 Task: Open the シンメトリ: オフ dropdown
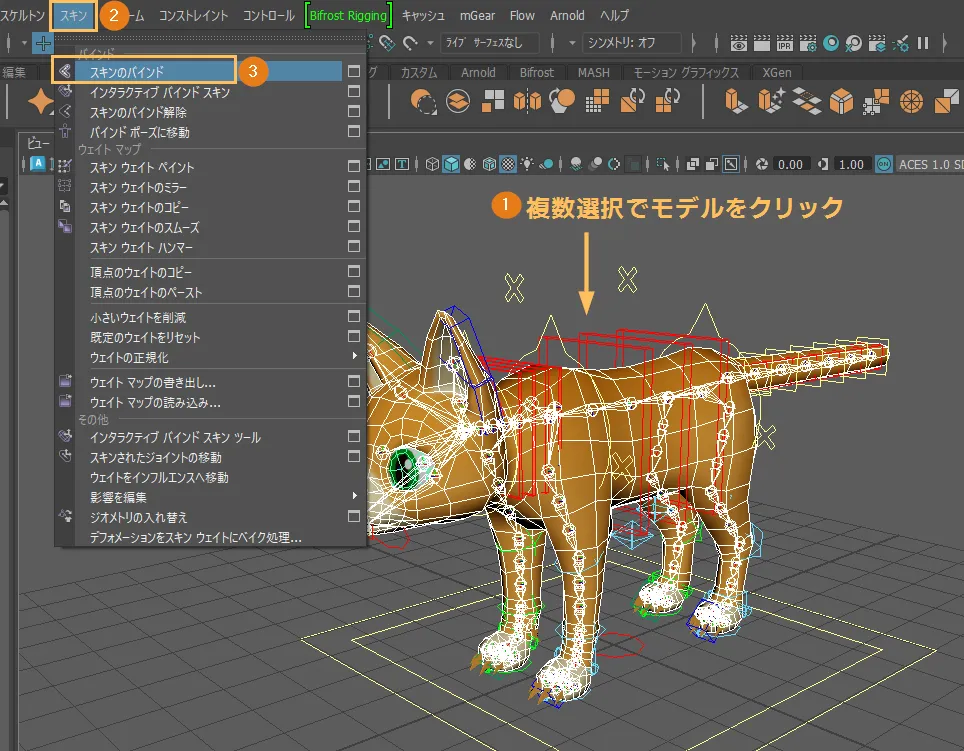pos(631,44)
